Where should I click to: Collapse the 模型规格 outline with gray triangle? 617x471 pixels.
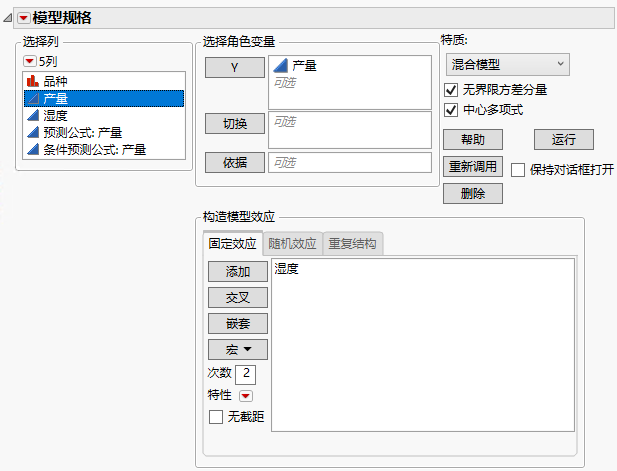(9, 17)
